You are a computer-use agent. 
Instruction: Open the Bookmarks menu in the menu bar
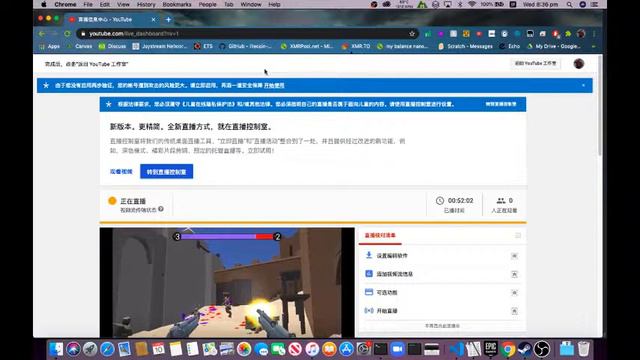[x=177, y=4]
